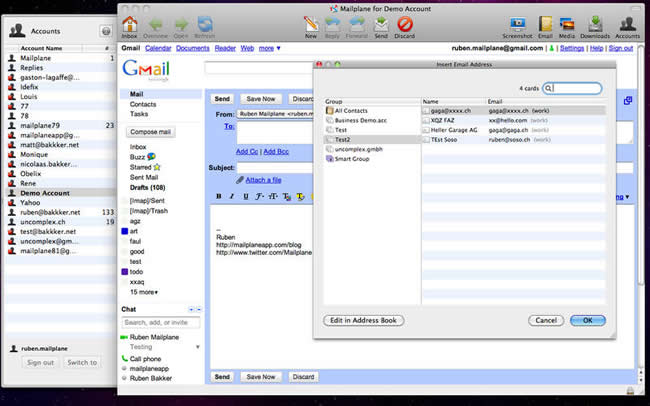Click the Buzz colored bubble icon
650x406 pixels.
point(151,157)
